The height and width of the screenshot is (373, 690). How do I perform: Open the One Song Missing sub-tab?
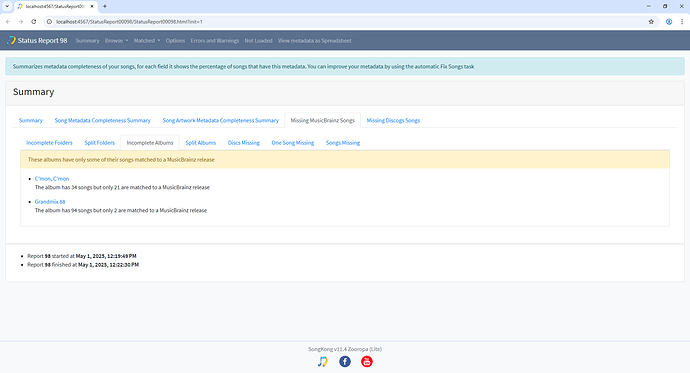[x=293, y=143]
